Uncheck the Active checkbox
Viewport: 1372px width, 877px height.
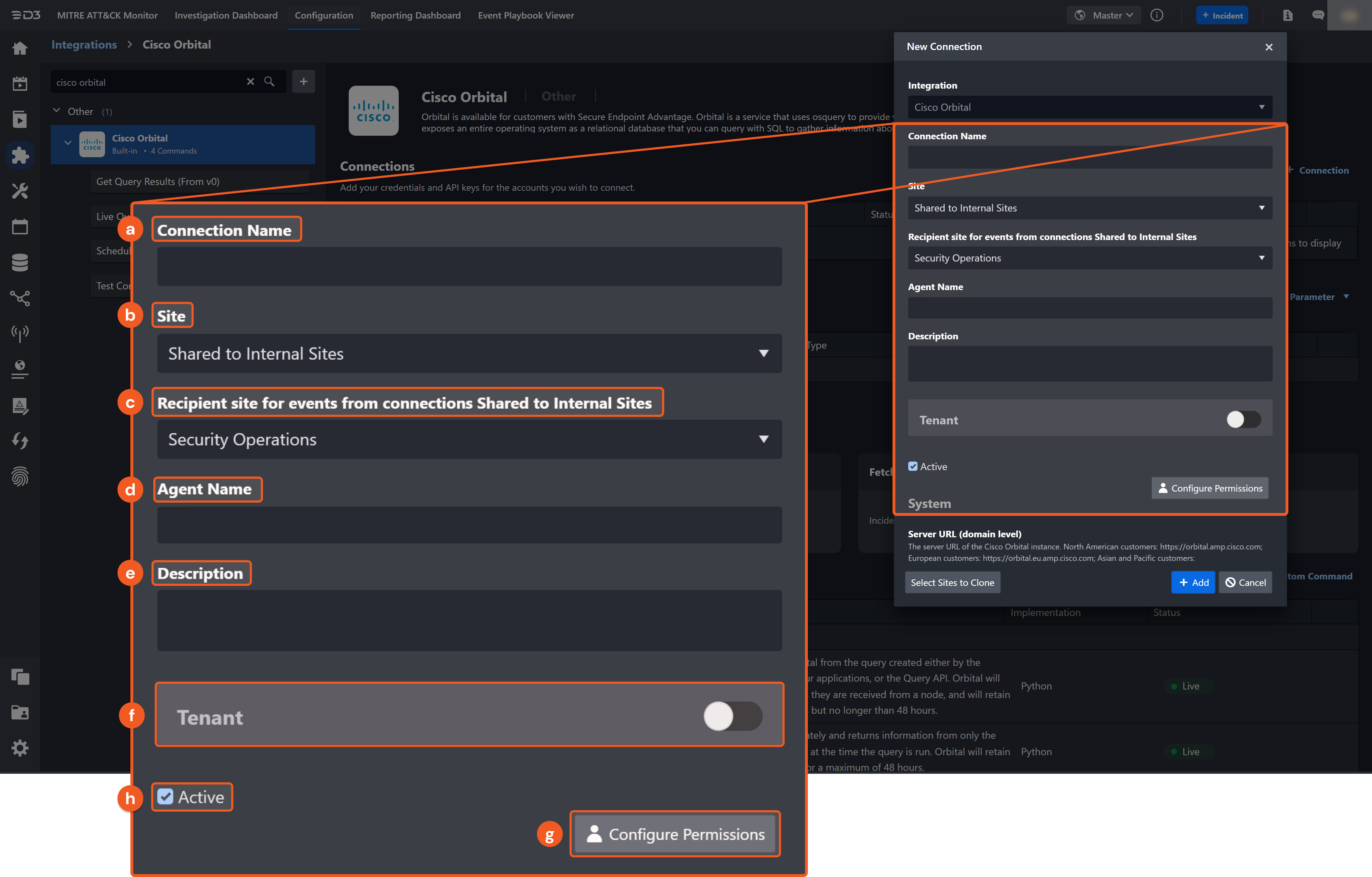point(166,797)
